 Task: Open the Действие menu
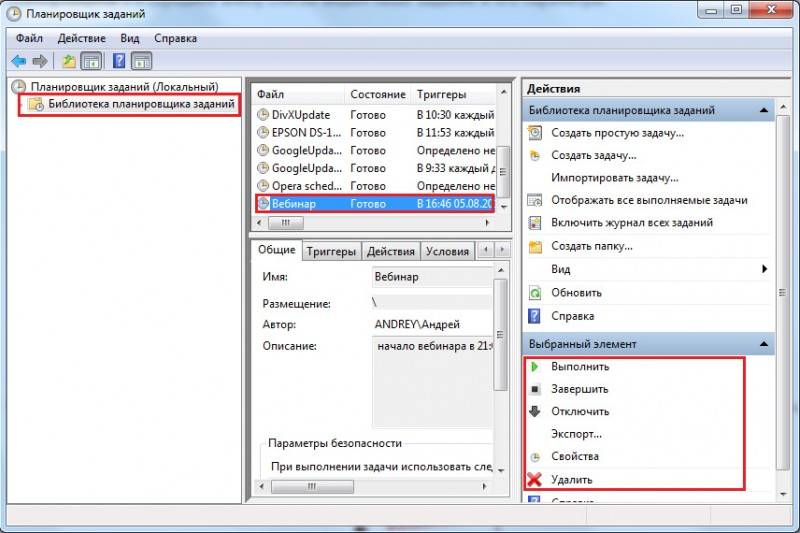pos(82,38)
